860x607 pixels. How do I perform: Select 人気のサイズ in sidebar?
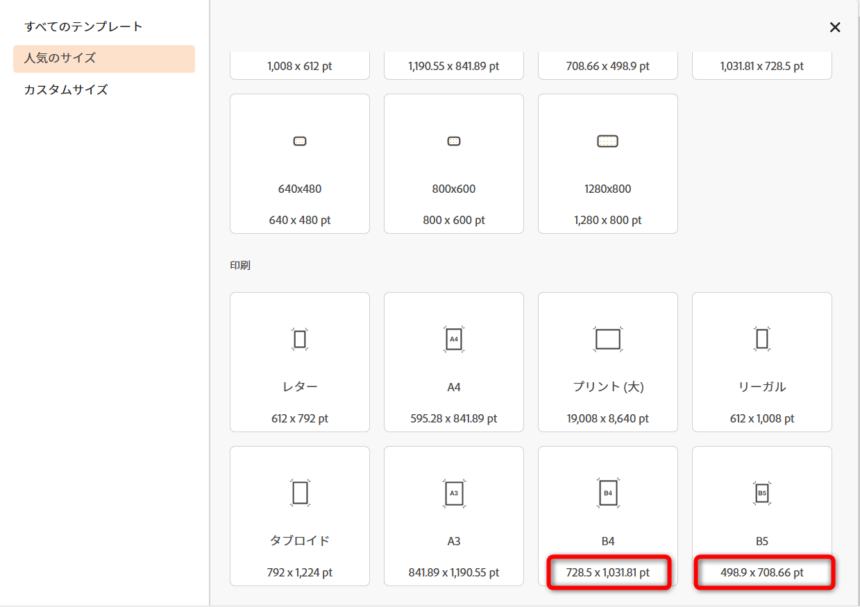(60, 58)
